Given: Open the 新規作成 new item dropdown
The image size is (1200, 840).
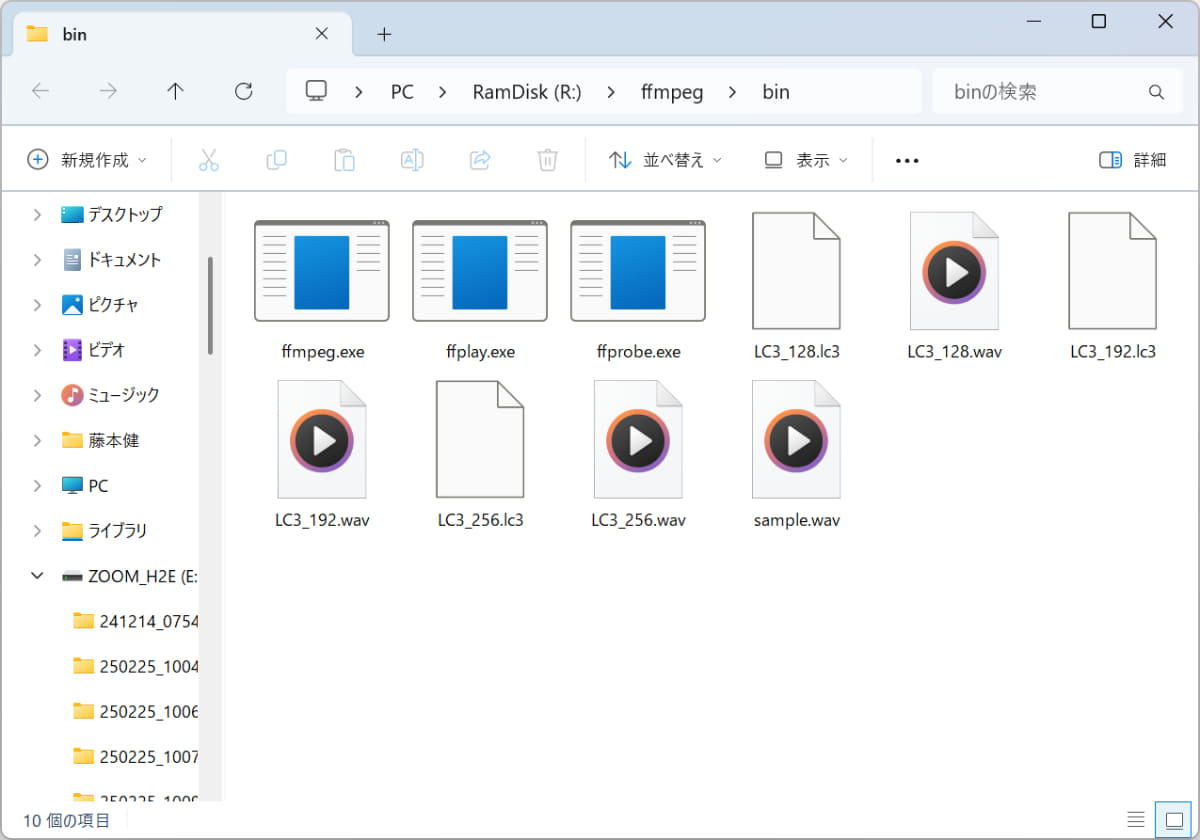Looking at the screenshot, I should coord(87,160).
